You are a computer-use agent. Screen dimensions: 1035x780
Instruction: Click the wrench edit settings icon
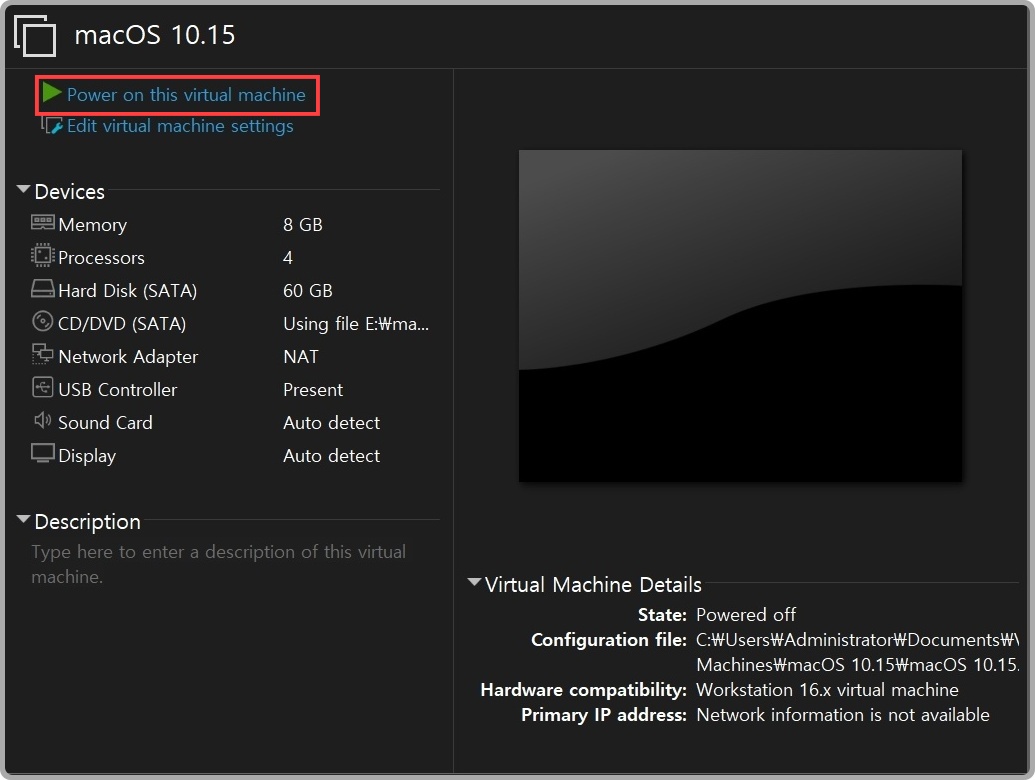[x=52, y=125]
